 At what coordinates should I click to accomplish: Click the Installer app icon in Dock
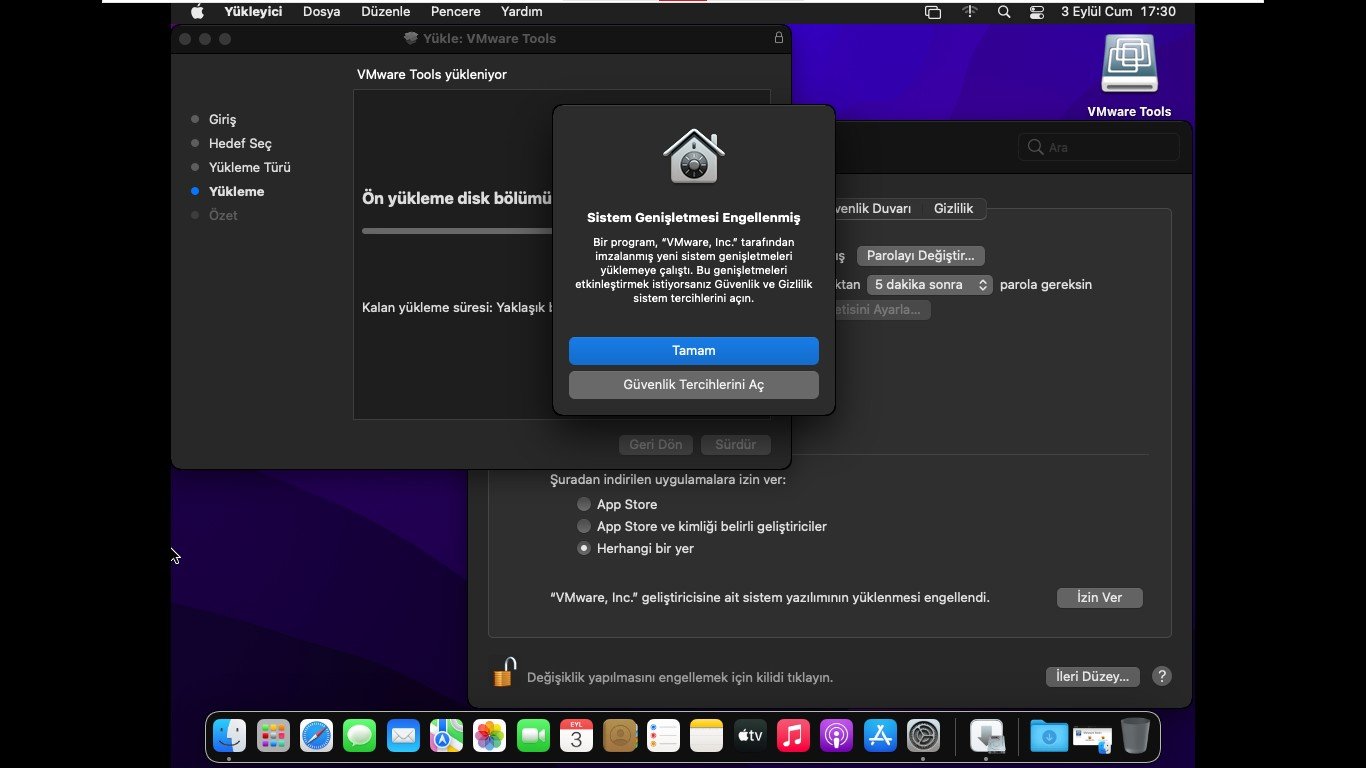tap(988, 737)
